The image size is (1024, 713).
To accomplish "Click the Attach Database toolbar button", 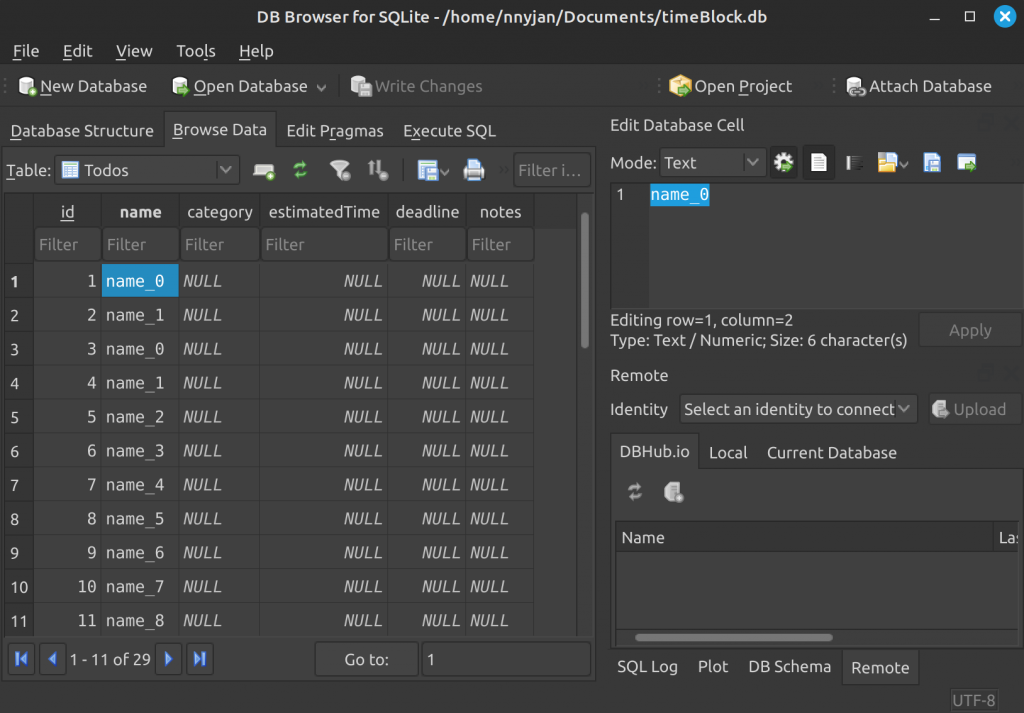I will pos(918,86).
